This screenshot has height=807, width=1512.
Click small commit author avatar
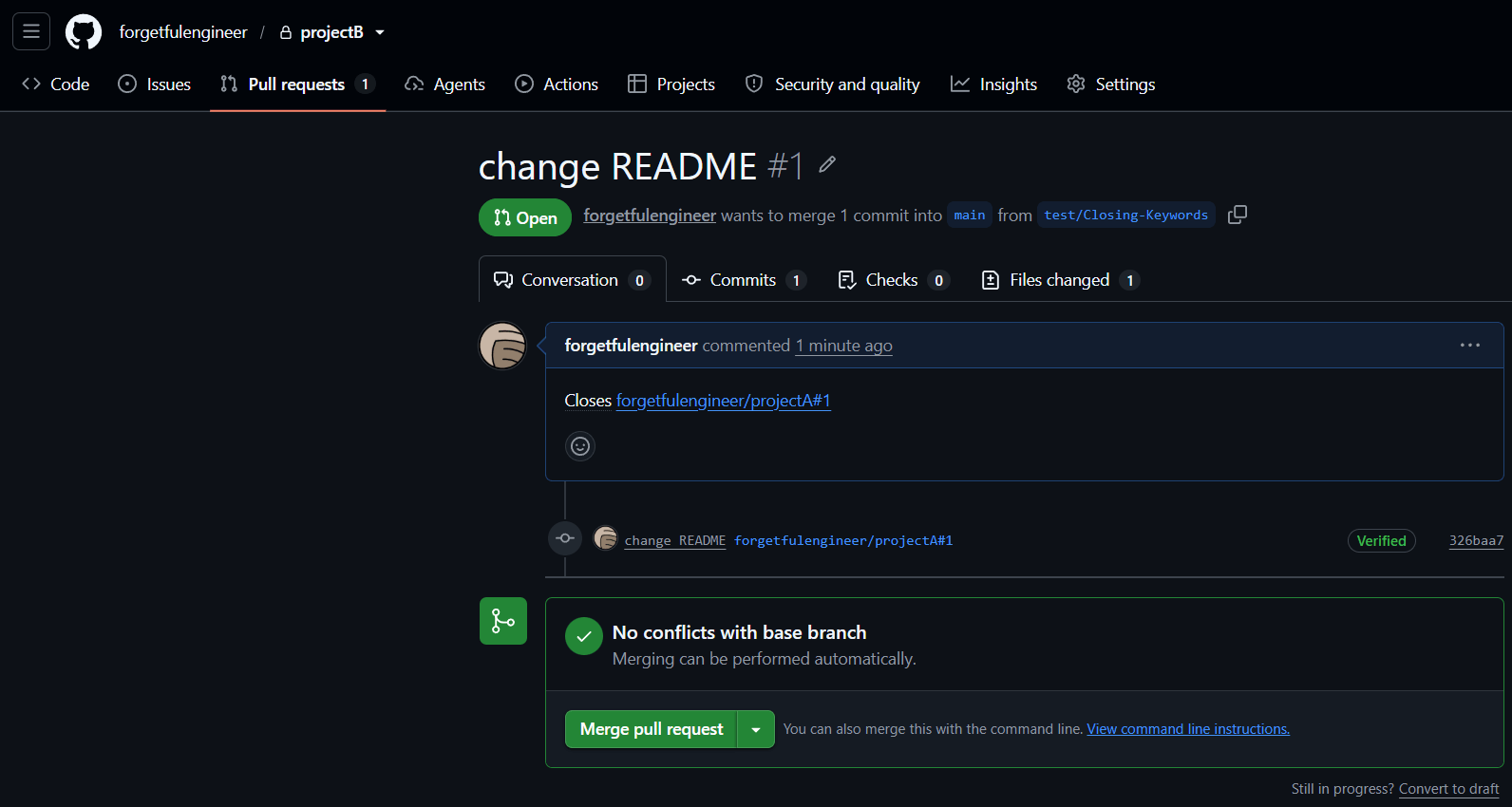[x=605, y=538]
